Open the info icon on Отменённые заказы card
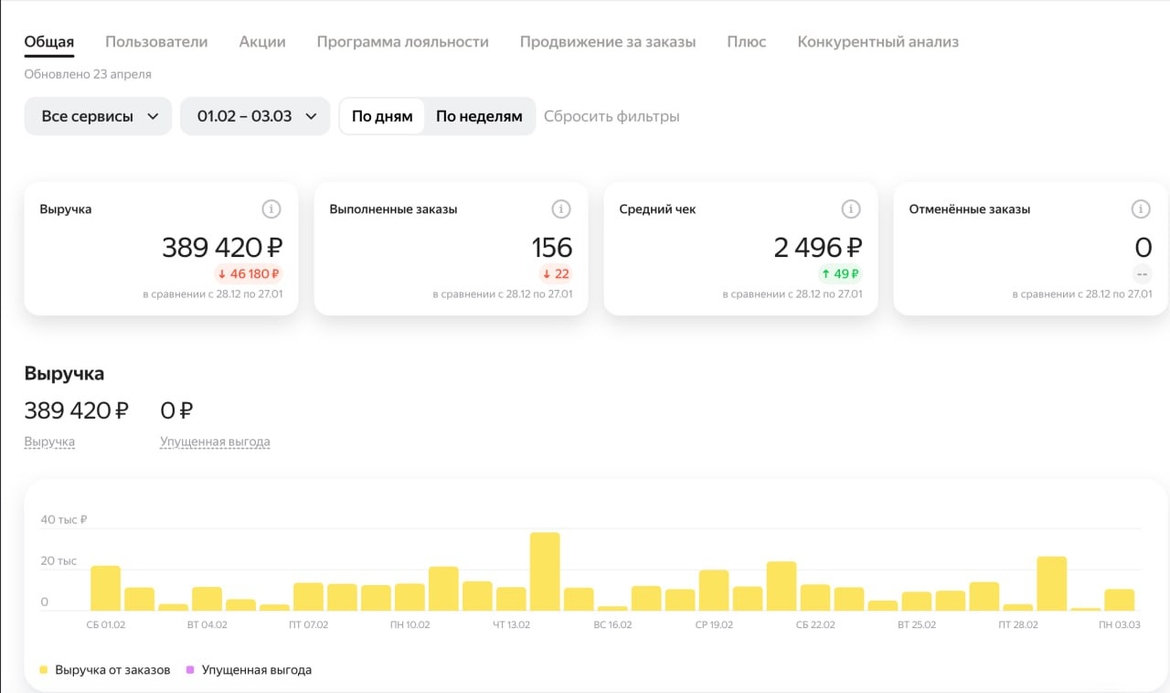Image resolution: width=1170 pixels, height=693 pixels. (x=1140, y=210)
